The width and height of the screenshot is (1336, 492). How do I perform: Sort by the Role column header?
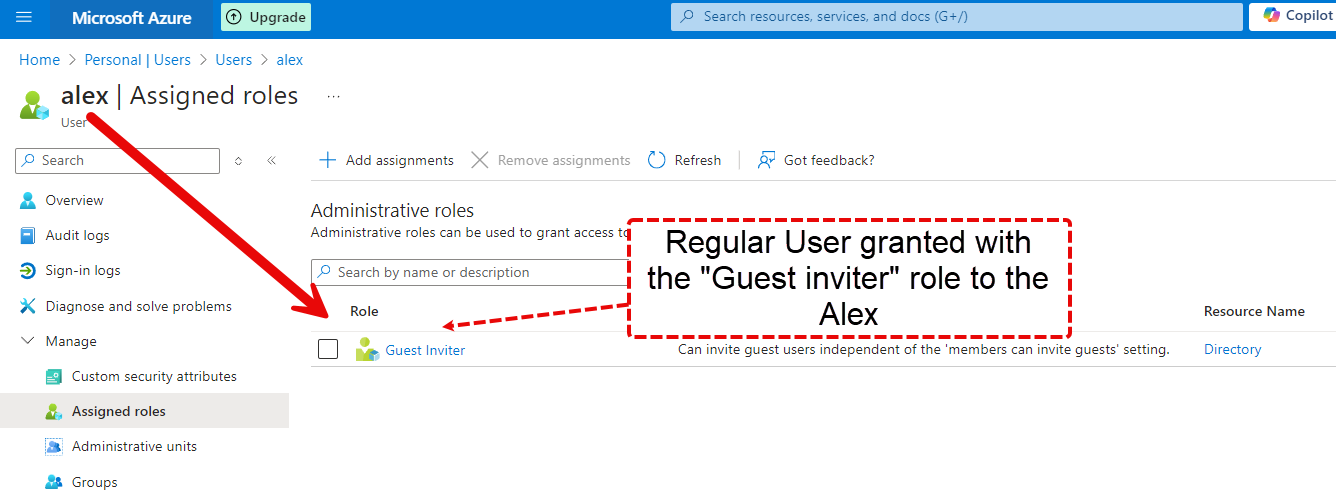[x=364, y=311]
